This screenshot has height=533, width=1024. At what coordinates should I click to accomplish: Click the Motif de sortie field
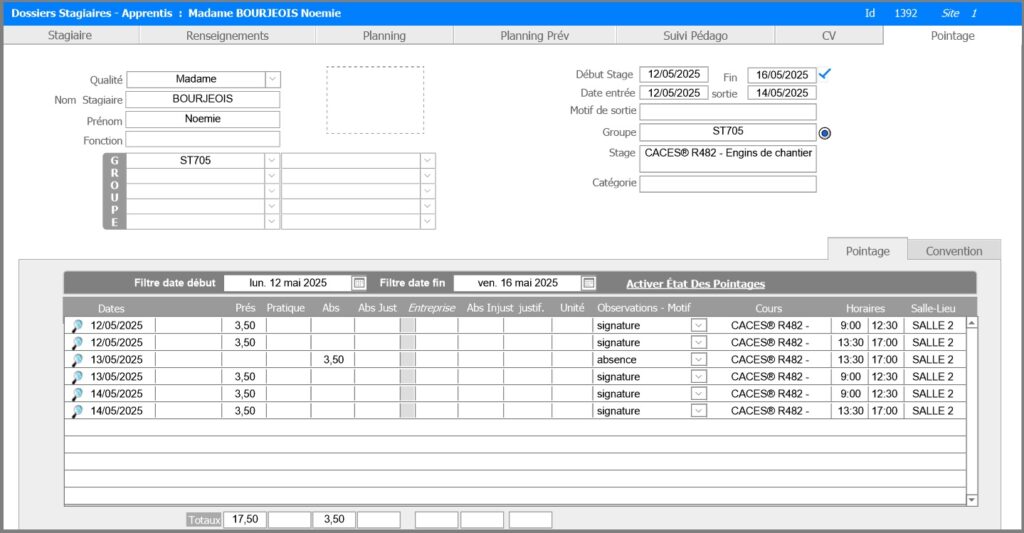(727, 111)
